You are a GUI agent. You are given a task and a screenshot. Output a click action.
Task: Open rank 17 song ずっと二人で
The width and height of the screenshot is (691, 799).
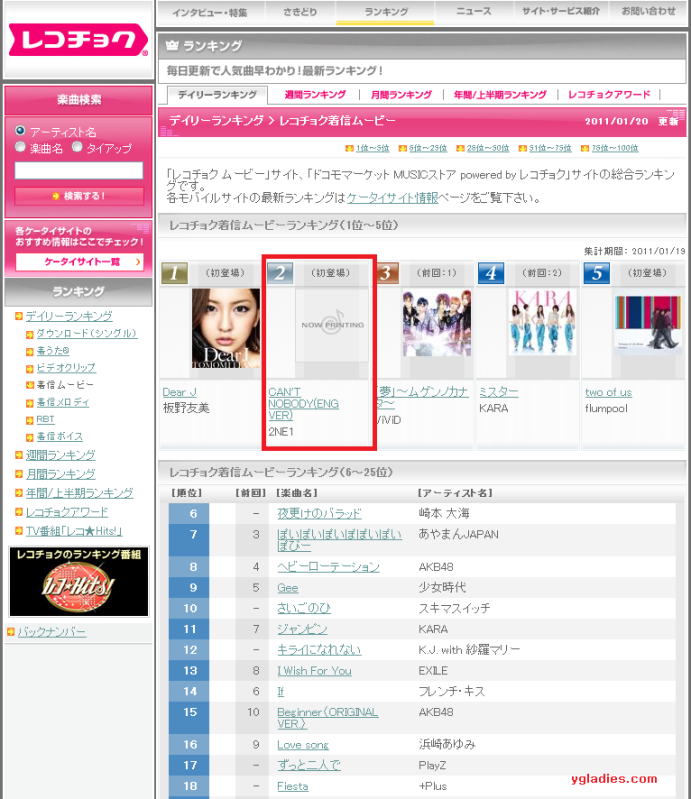point(309,765)
